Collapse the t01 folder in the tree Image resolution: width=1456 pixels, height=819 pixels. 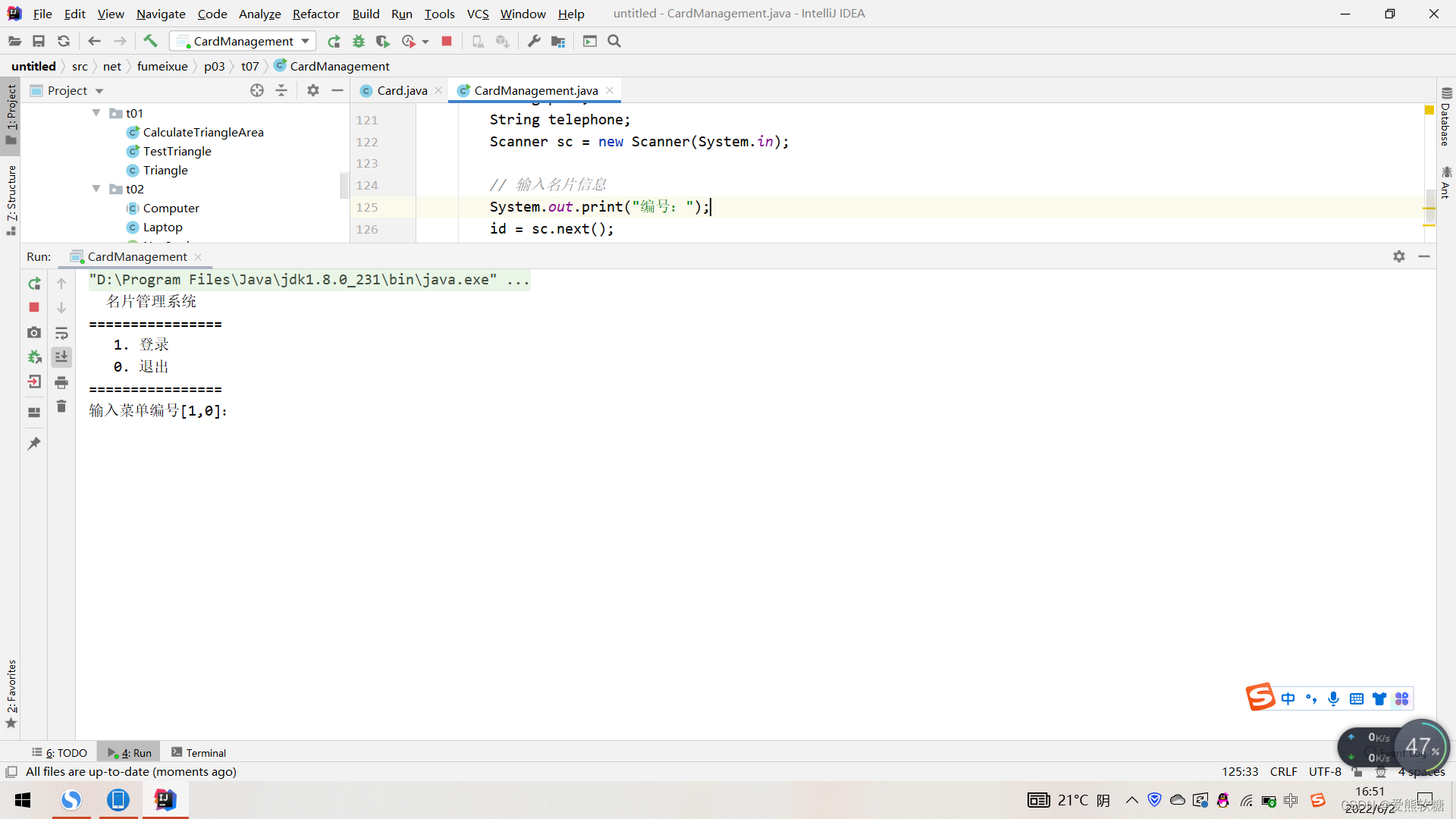coord(96,113)
